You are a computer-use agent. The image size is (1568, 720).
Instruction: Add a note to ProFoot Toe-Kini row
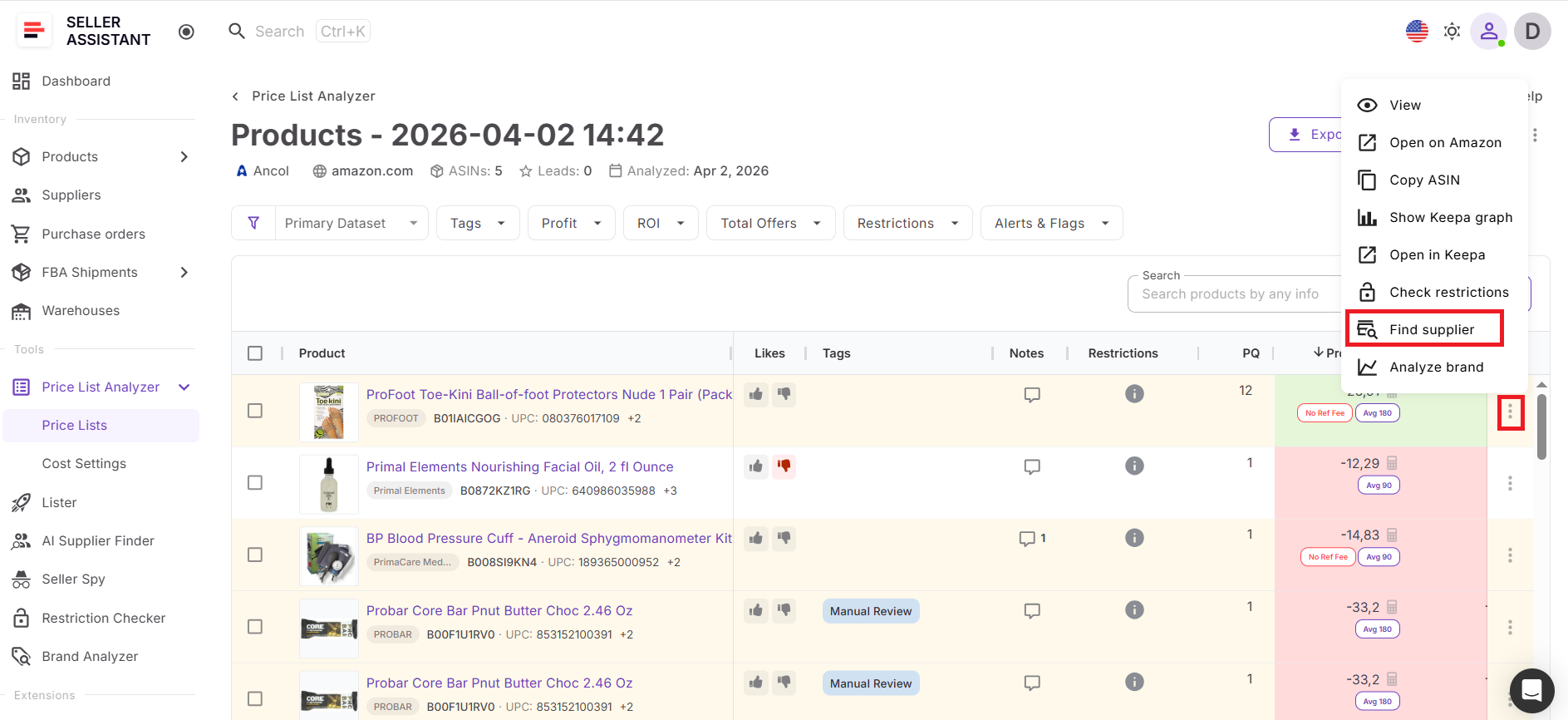pyautogui.click(x=1032, y=395)
